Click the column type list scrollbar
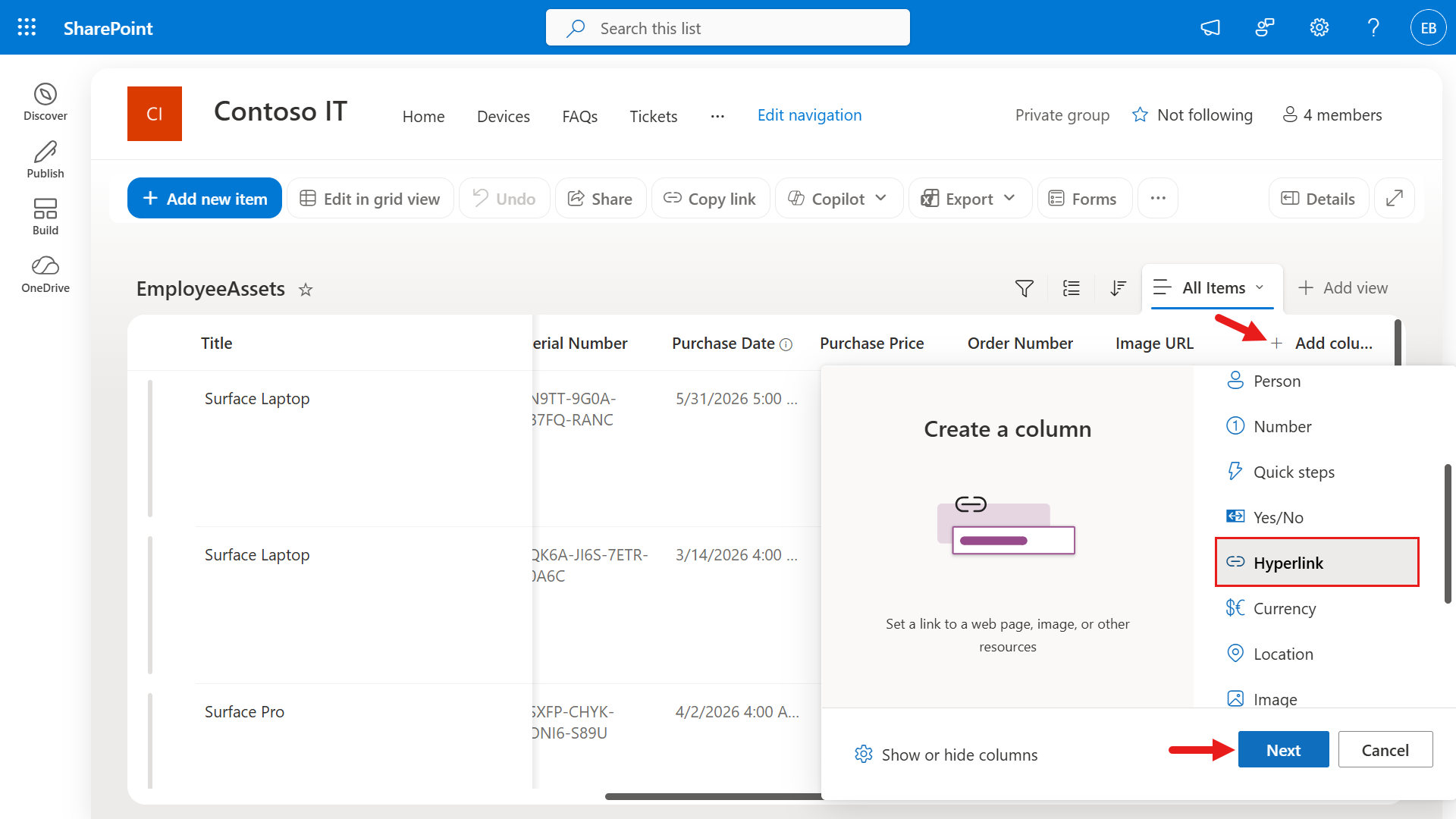The image size is (1456, 819). tap(1448, 534)
